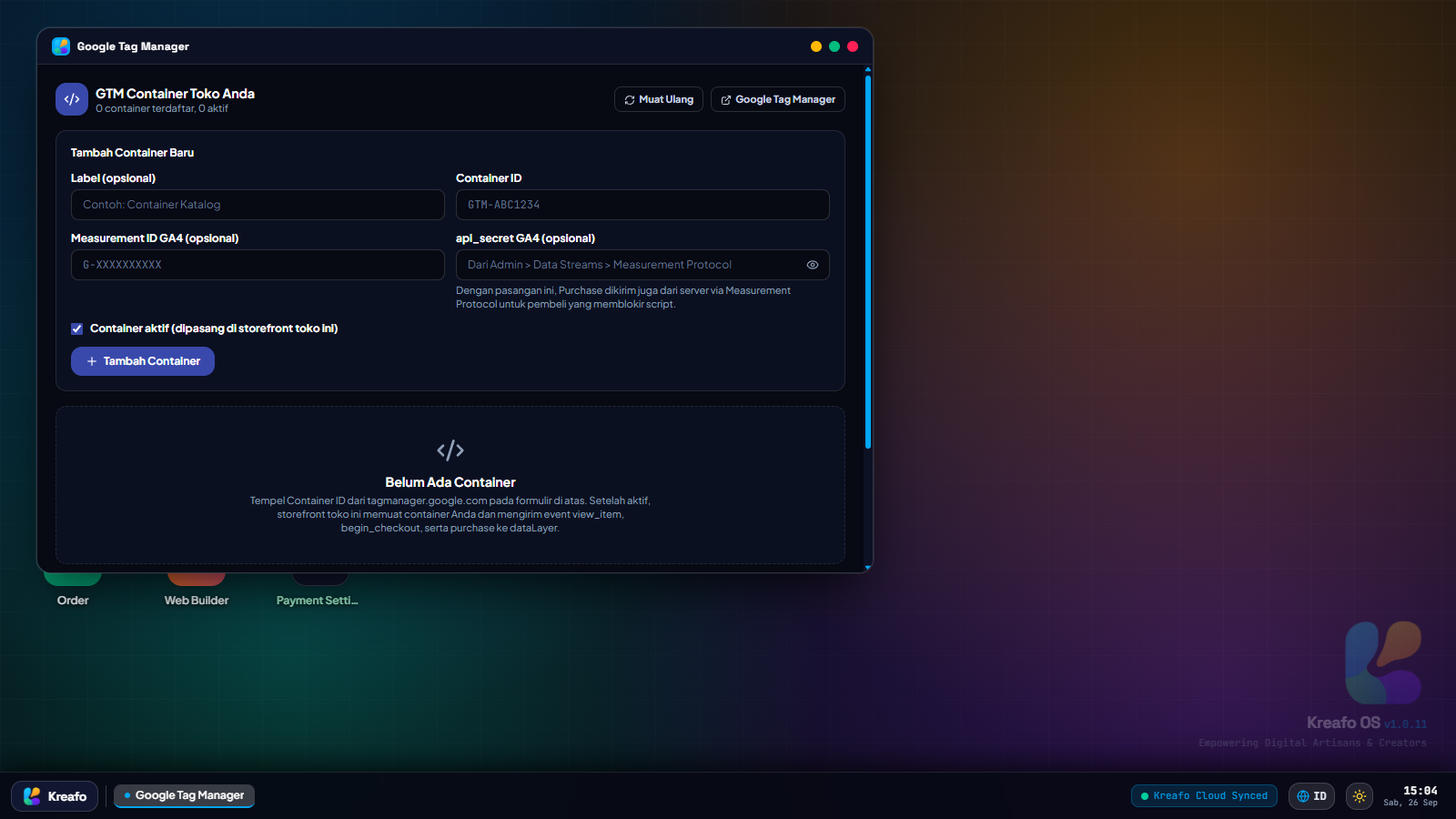Viewport: 1456px width, 819px height.
Task: Click the code icon above Belum Ada Container
Action: (x=450, y=450)
